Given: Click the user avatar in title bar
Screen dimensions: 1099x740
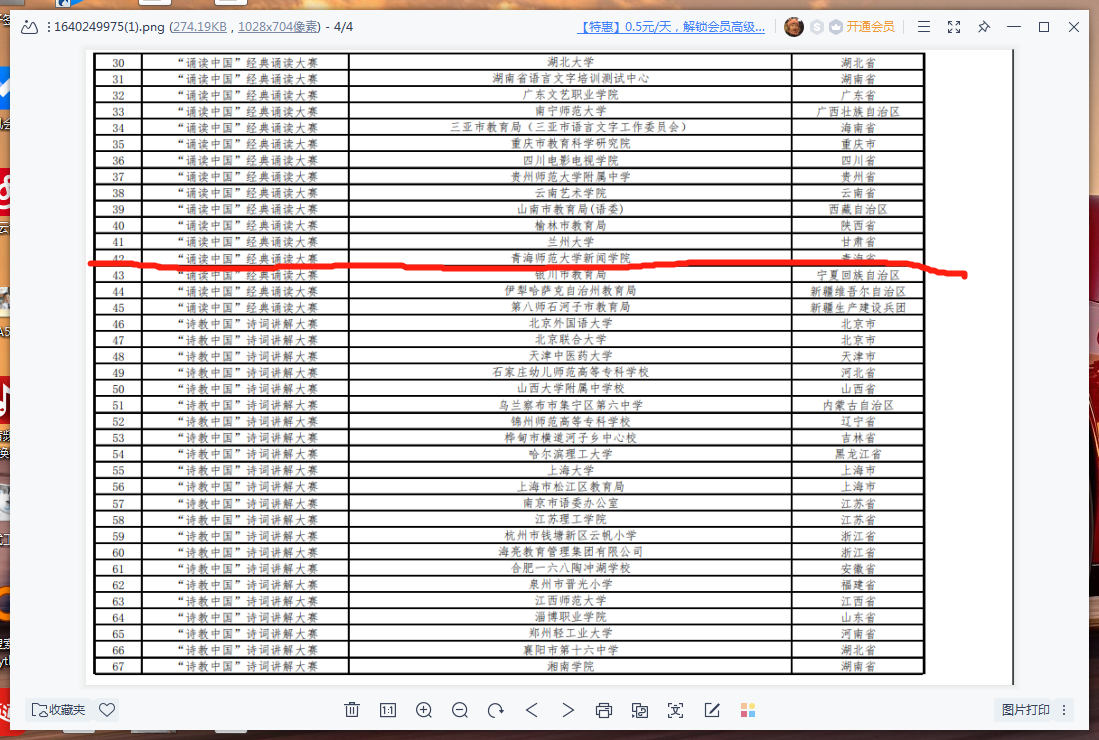Looking at the screenshot, I should 794,27.
